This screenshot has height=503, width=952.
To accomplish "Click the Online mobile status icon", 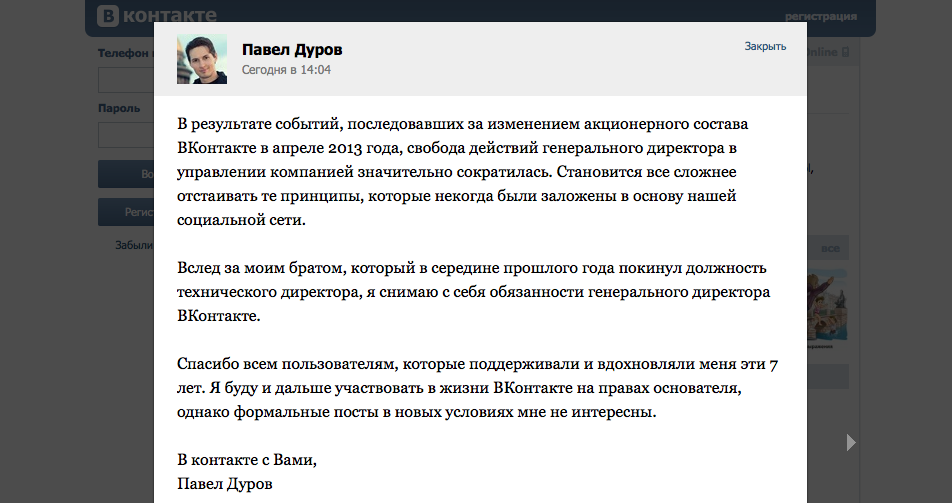I will coord(845,52).
